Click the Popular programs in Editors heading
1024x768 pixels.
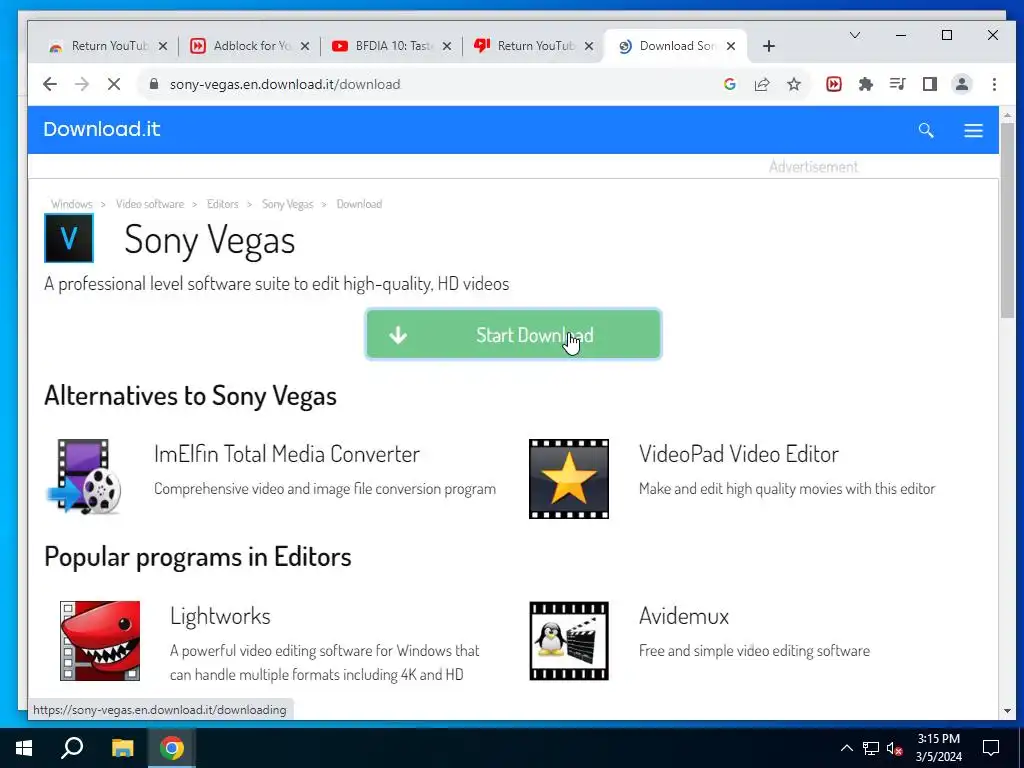click(x=198, y=557)
